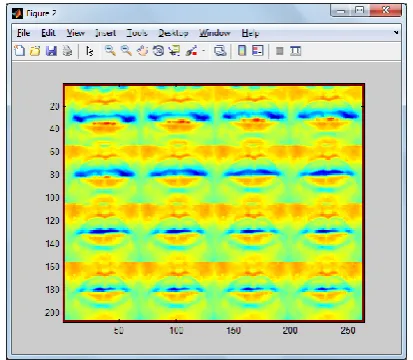
Task: Select the Zoom Out magnifier tool
Action: click(x=126, y=51)
